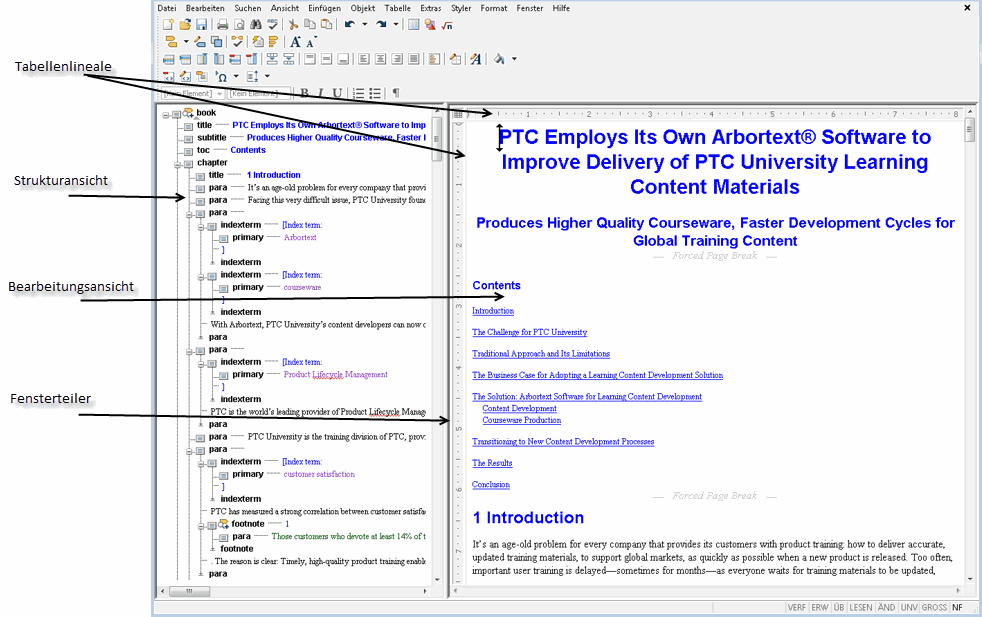The image size is (982, 617).
Task: Increase font size with the large A icon
Action: click(295, 42)
